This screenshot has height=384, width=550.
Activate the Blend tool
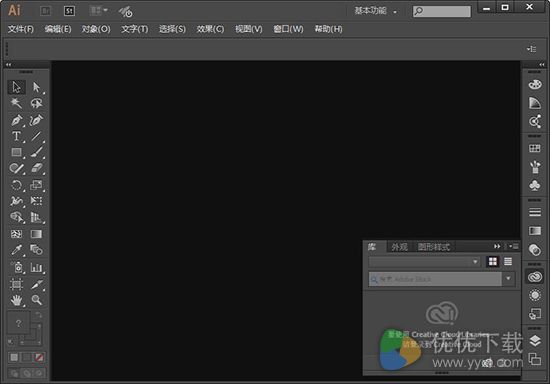point(36,250)
